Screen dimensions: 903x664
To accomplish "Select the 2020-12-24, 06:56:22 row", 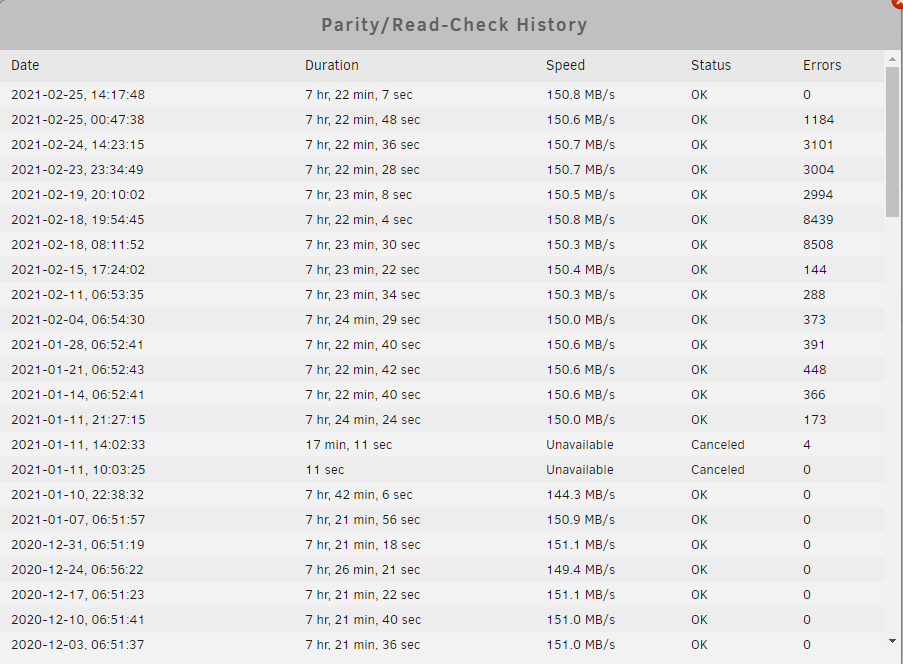I will (442, 570).
